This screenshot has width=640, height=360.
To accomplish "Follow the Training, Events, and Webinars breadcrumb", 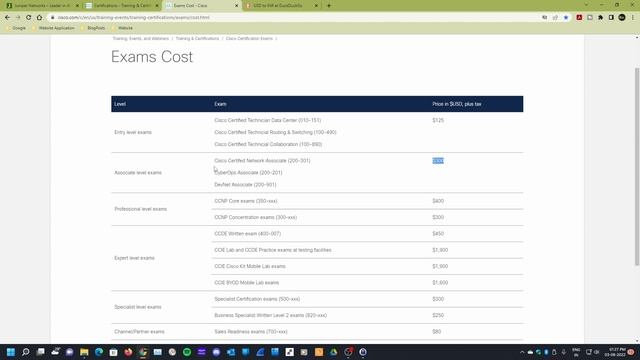I will coord(140,38).
